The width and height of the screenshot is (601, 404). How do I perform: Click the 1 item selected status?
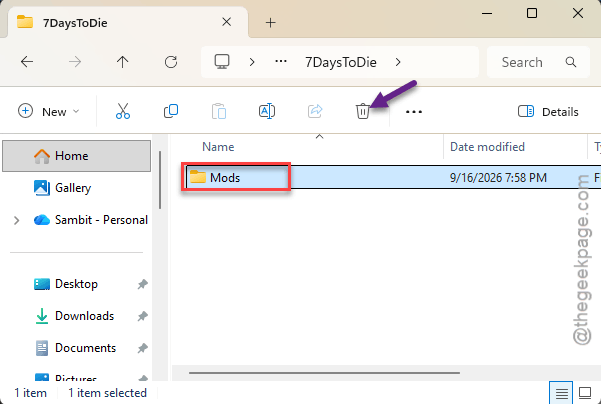click(107, 393)
